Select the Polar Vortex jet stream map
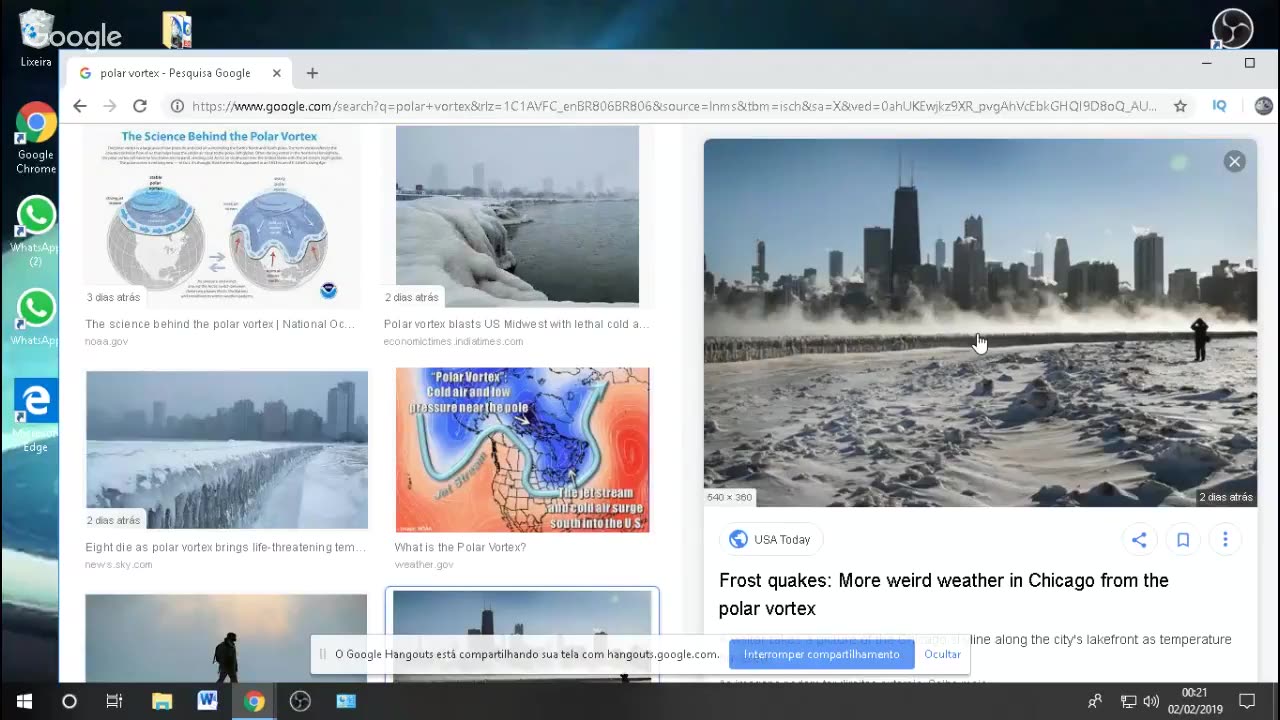 [522, 450]
